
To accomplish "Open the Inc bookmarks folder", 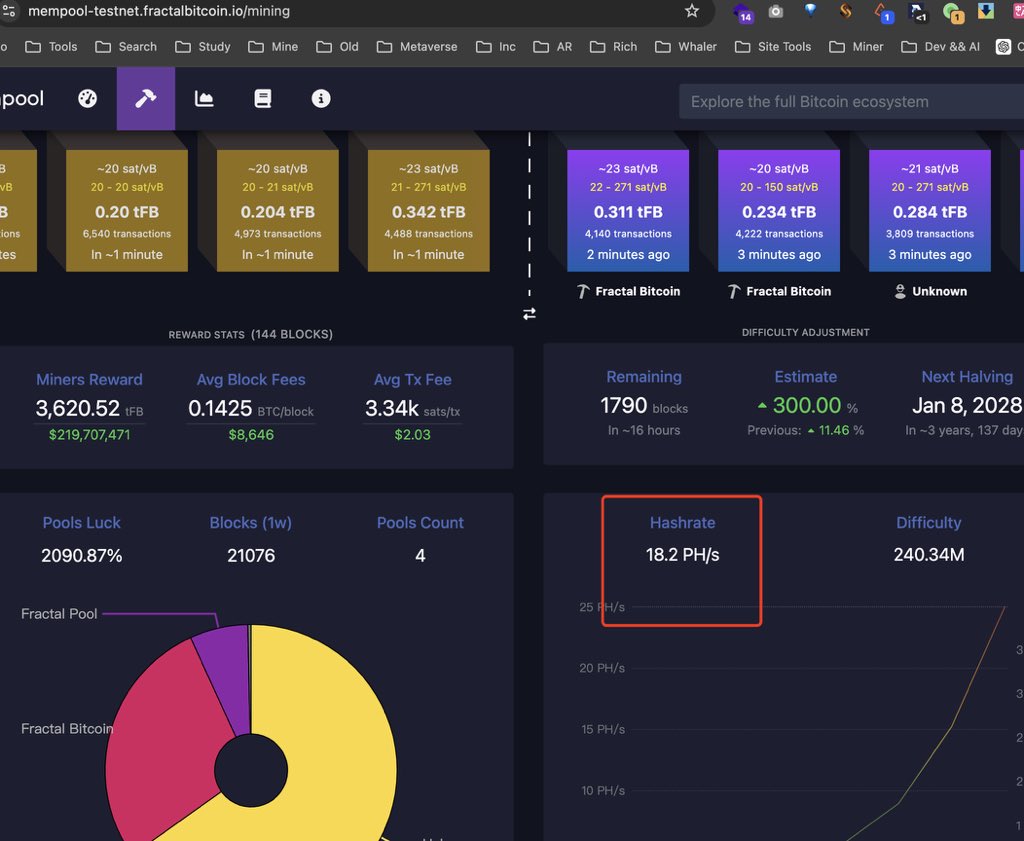I will click(x=496, y=47).
